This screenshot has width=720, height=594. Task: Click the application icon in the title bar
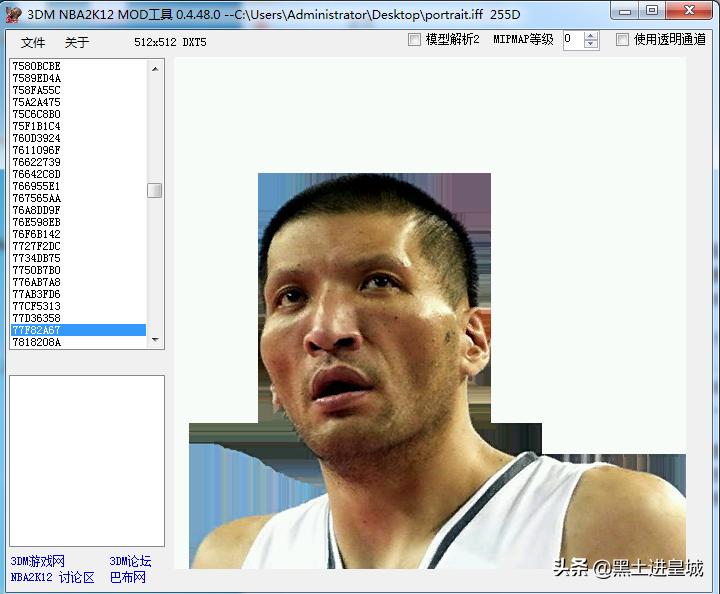click(13, 14)
